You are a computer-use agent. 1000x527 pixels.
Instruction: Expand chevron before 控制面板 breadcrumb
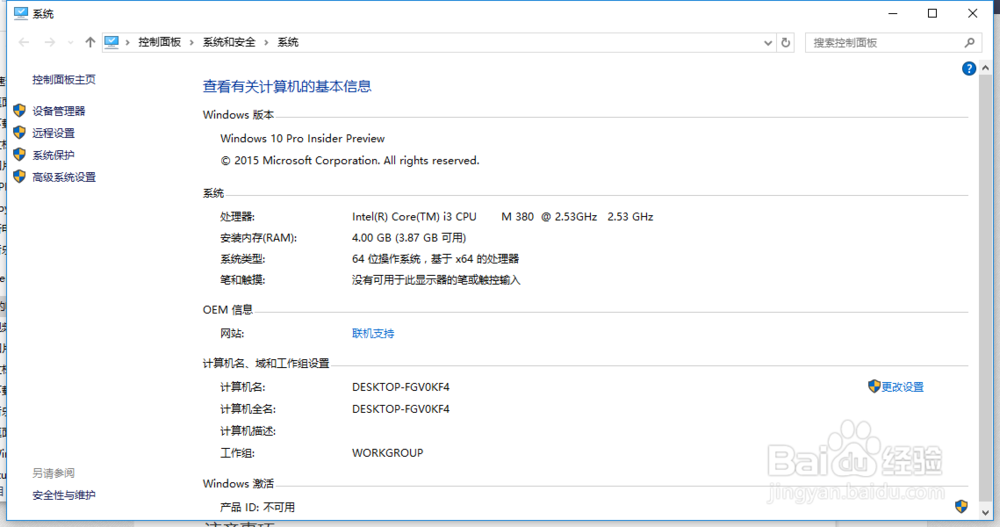(x=128, y=42)
